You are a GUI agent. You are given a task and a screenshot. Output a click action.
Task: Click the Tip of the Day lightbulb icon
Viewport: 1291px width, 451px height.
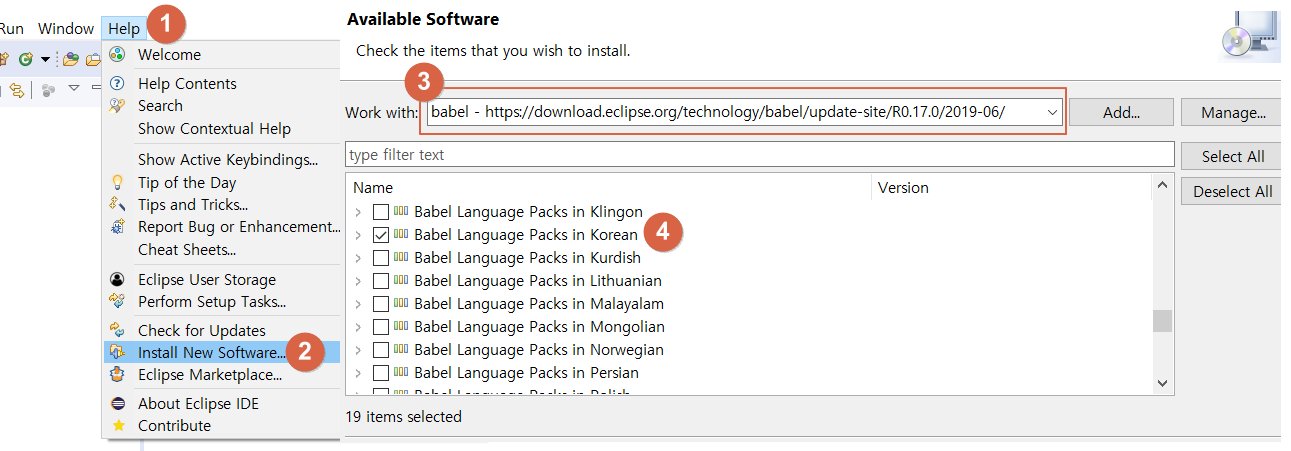coord(118,183)
